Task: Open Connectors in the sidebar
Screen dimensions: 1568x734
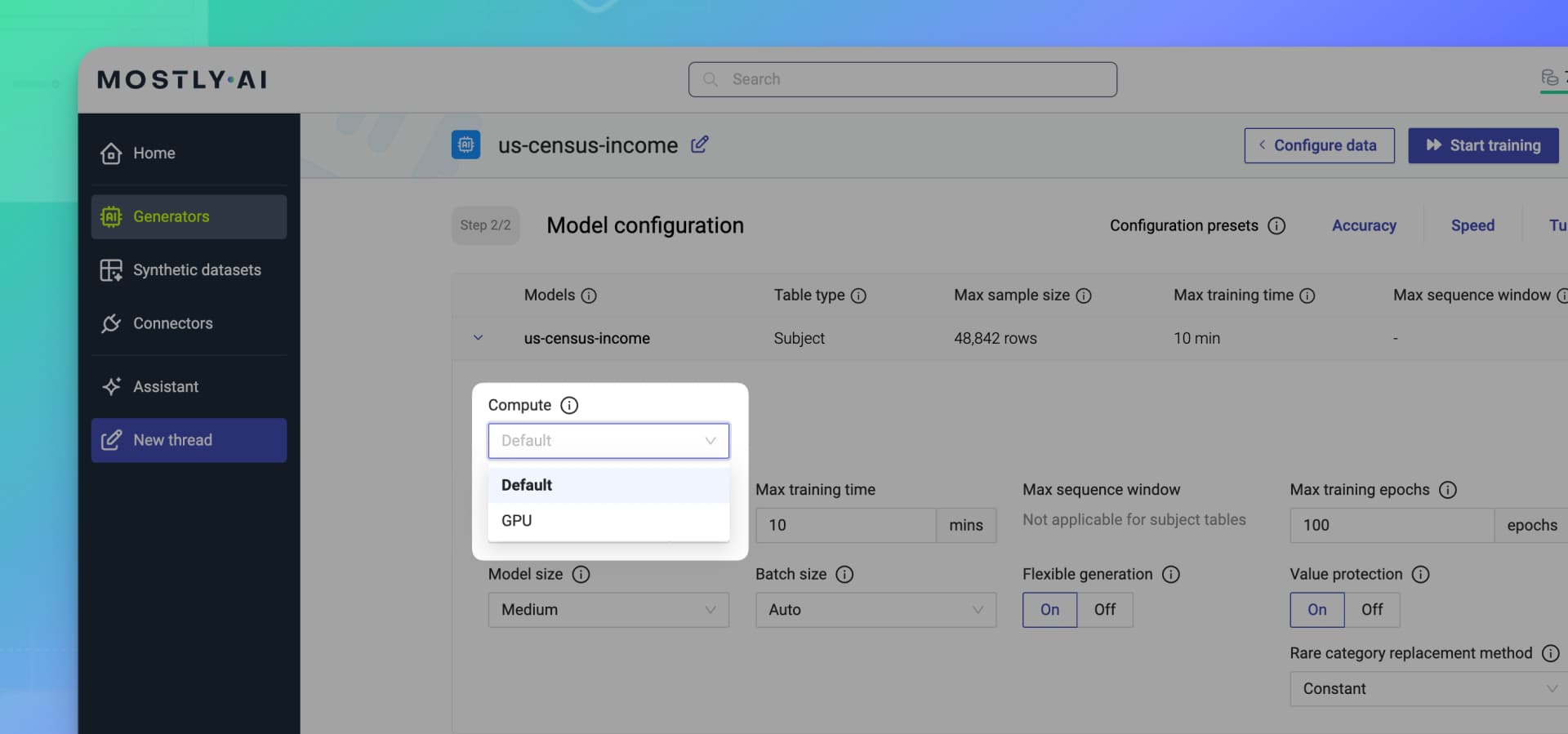Action: (189, 323)
